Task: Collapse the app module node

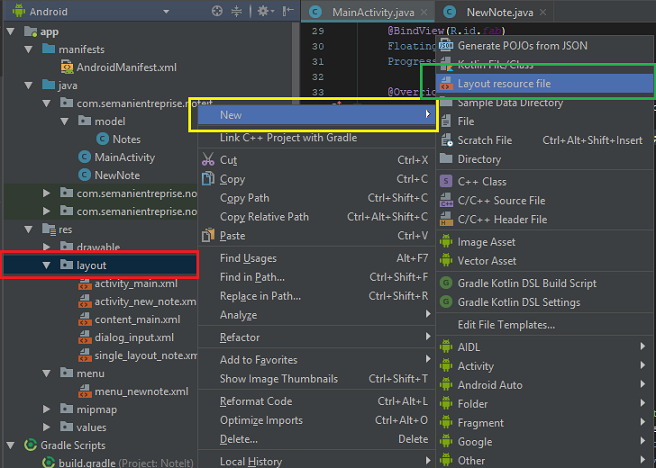Action: pyautogui.click(x=11, y=32)
